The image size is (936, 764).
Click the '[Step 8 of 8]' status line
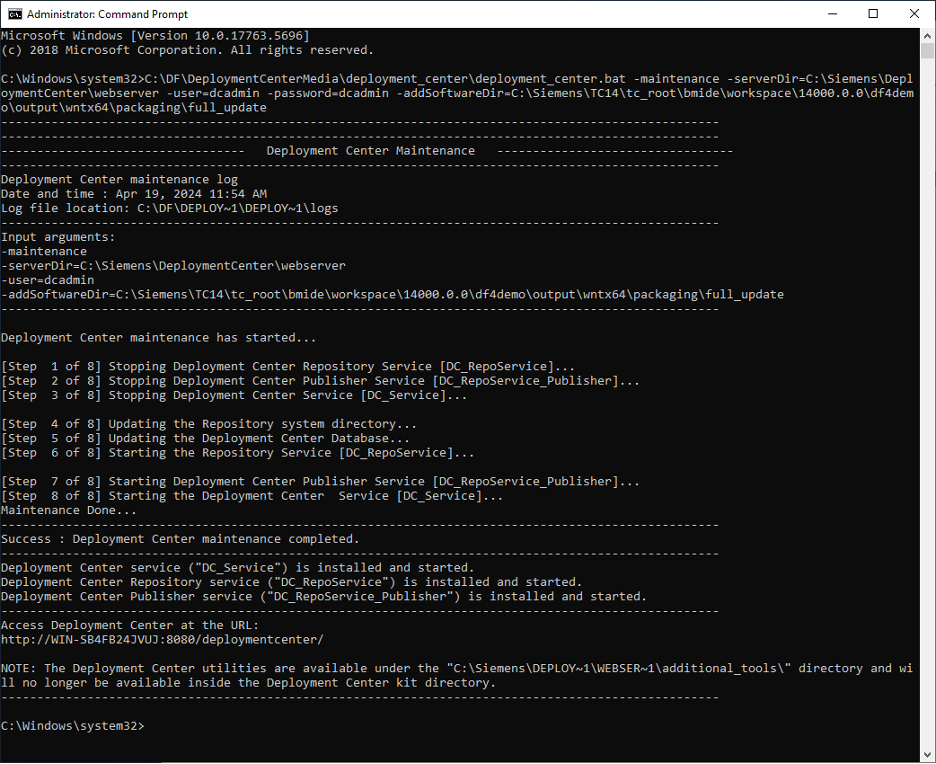[x=55, y=495]
